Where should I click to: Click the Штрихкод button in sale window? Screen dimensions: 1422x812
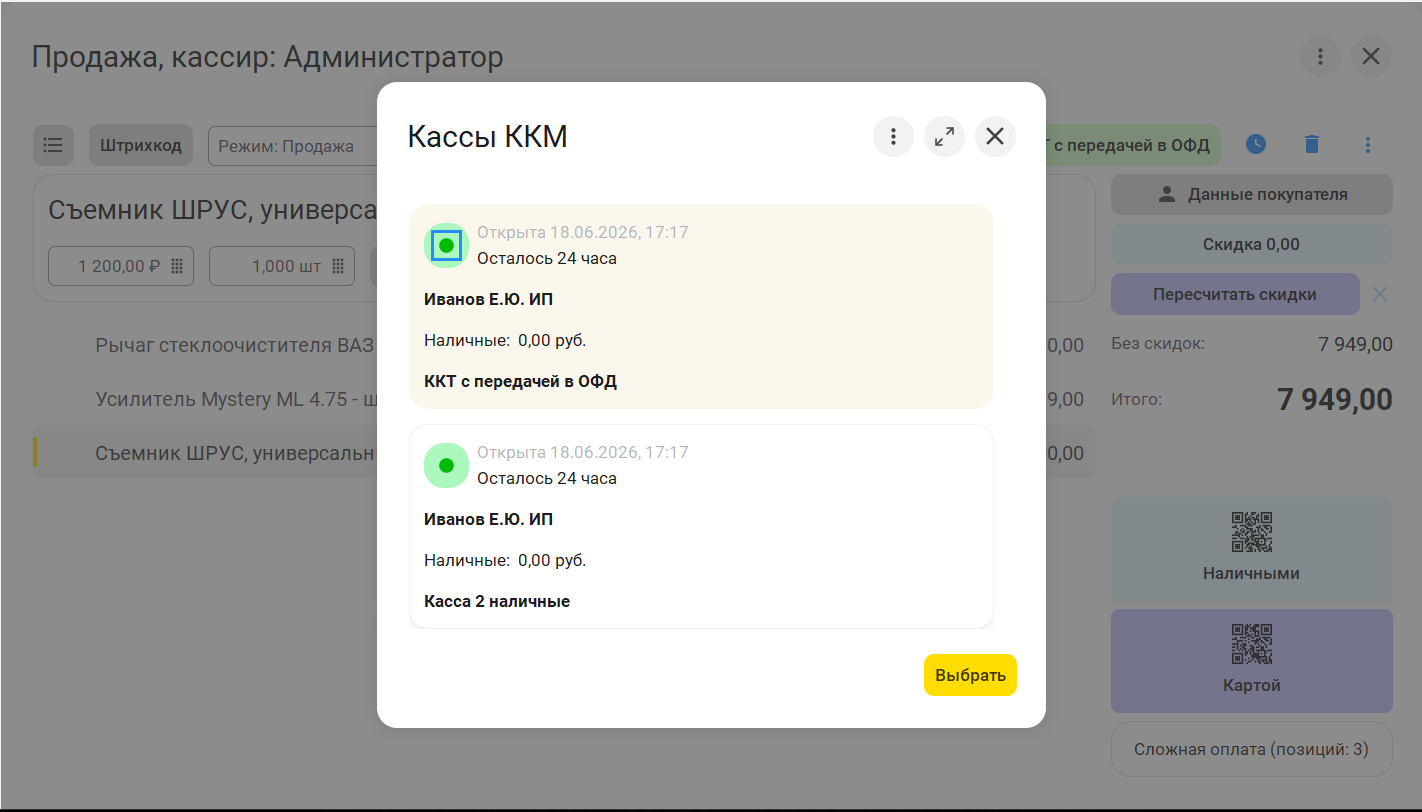(x=140, y=145)
